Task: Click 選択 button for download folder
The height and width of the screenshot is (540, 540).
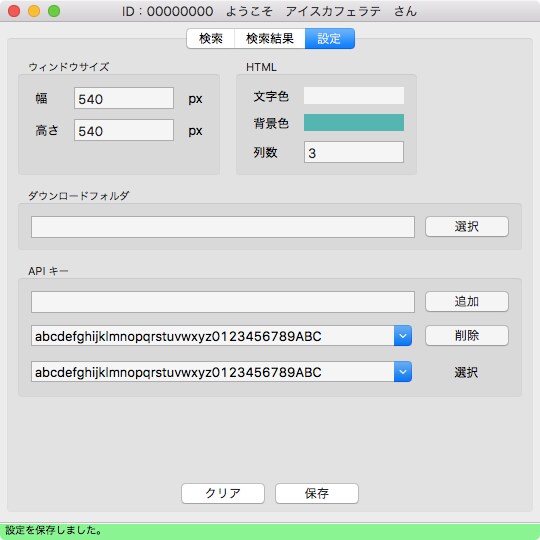Action: click(467, 227)
